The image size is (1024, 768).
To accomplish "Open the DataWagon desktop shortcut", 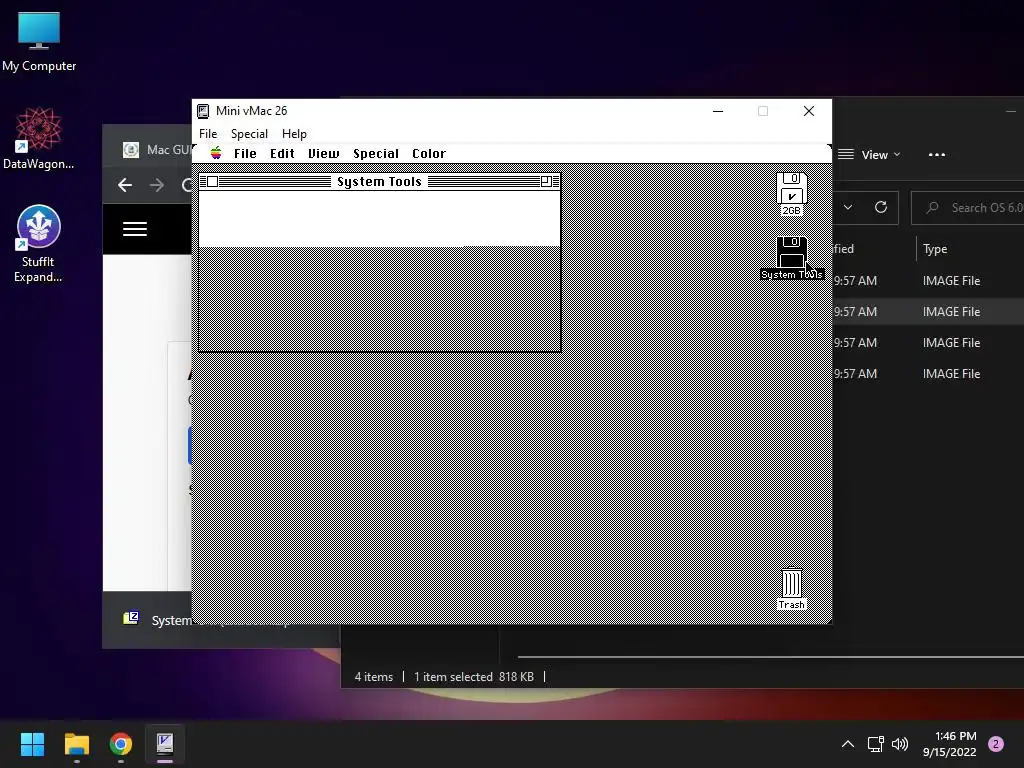I will click(x=39, y=139).
